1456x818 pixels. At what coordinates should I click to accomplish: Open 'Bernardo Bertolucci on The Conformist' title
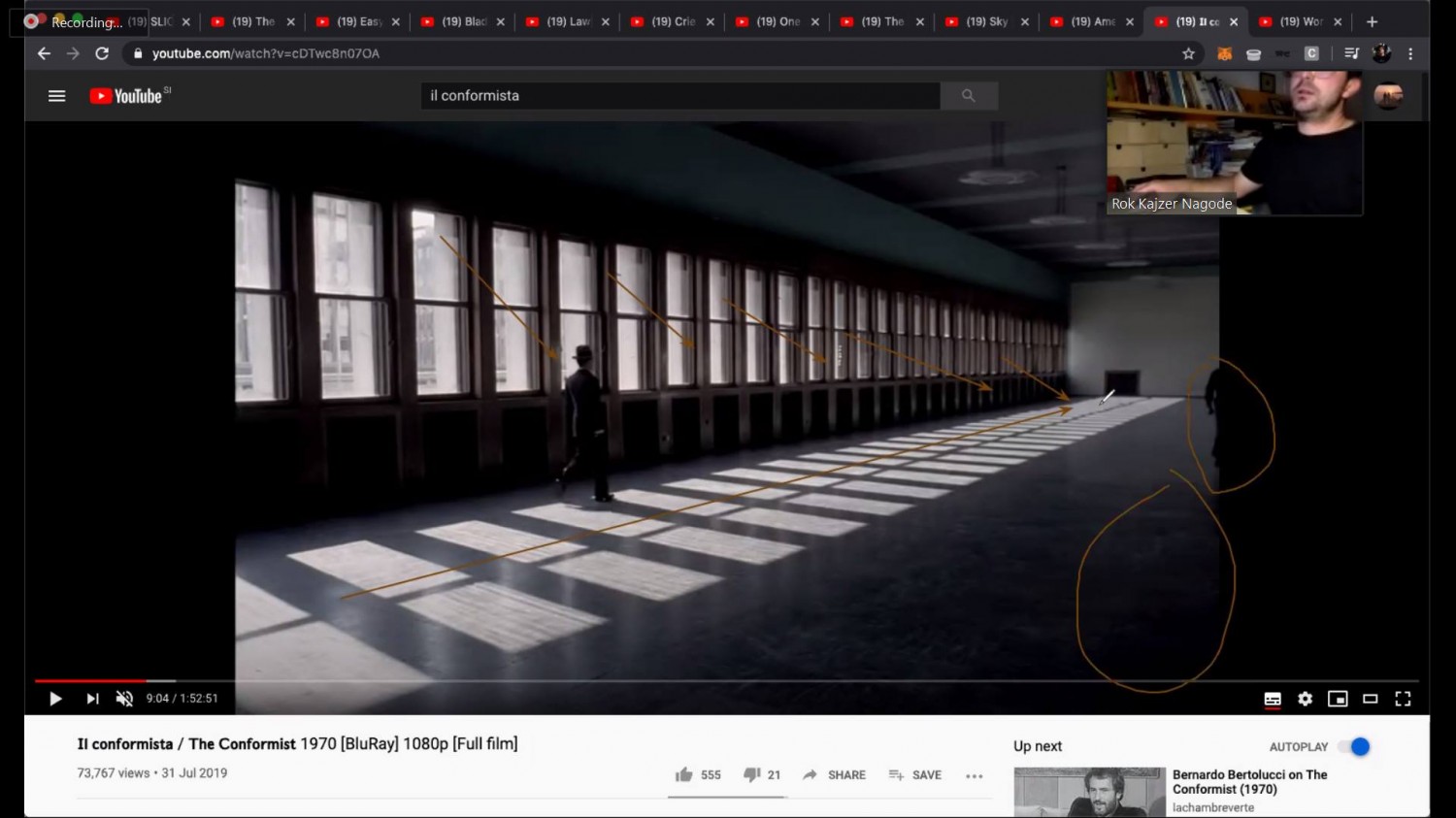[x=1249, y=781]
